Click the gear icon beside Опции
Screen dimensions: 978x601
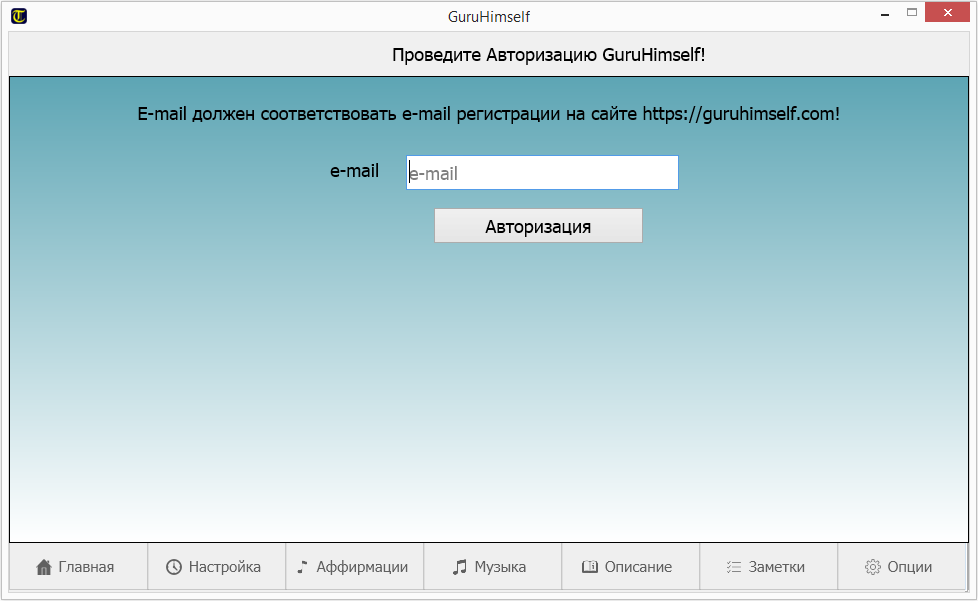(x=873, y=567)
